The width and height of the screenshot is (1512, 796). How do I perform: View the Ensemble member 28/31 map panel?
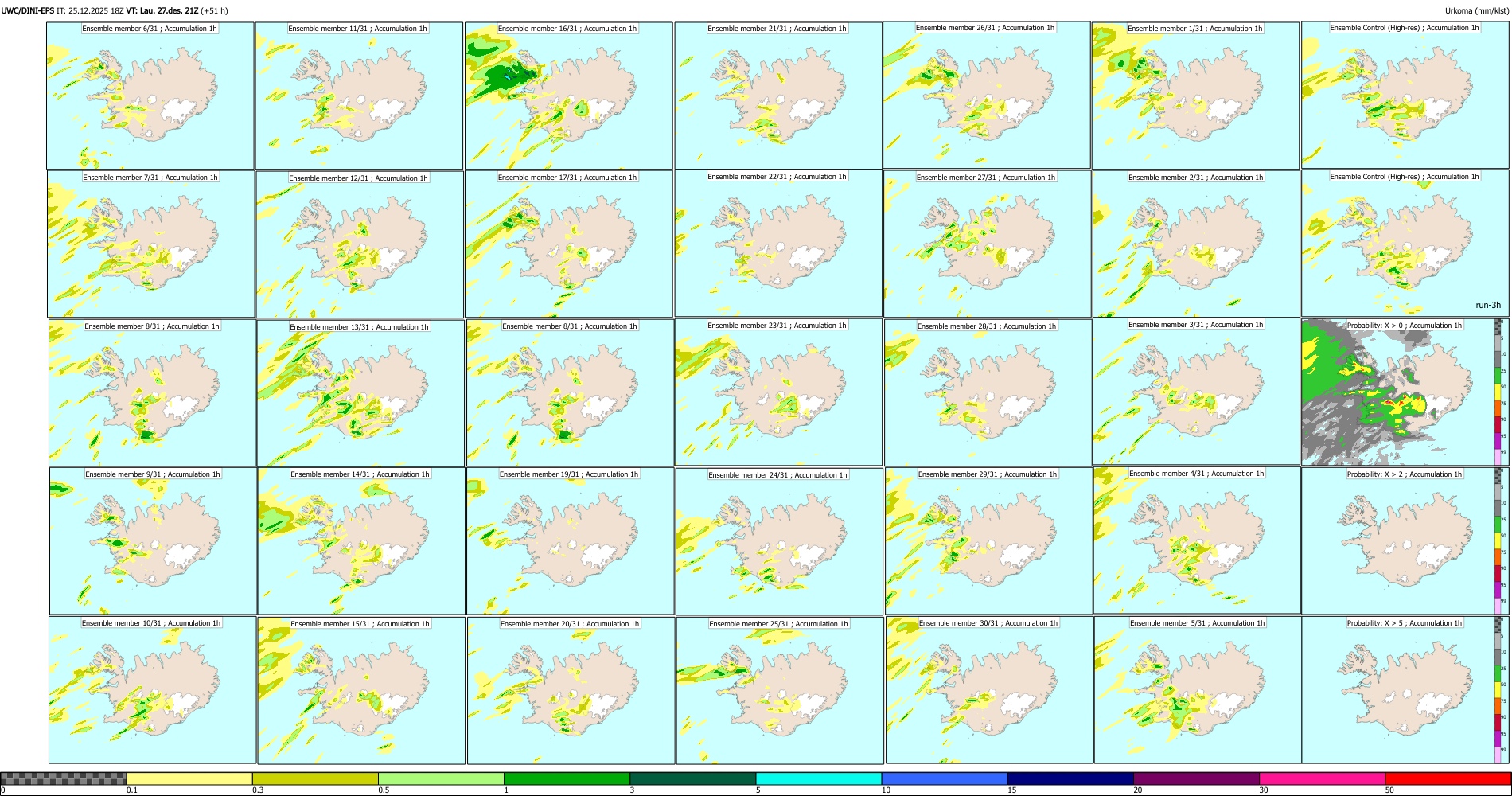(988, 392)
